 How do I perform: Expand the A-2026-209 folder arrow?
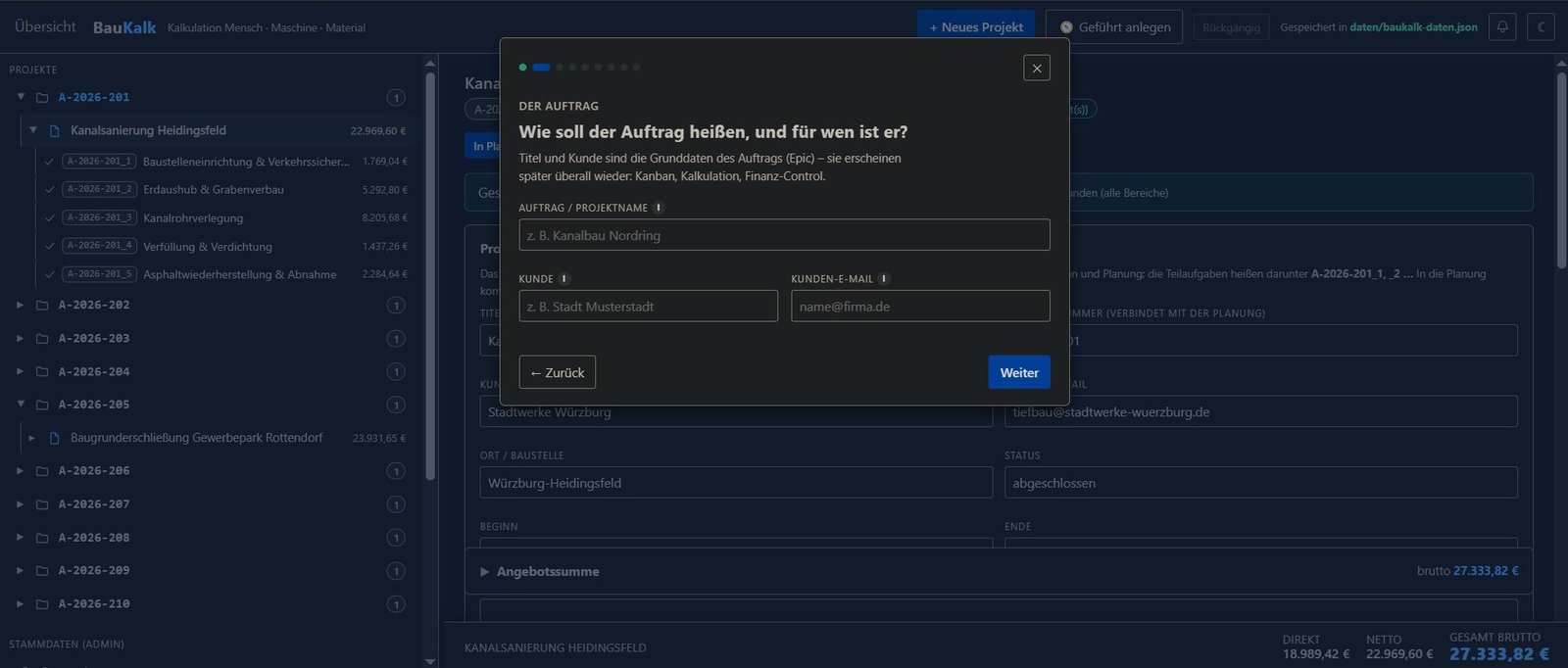(21, 570)
